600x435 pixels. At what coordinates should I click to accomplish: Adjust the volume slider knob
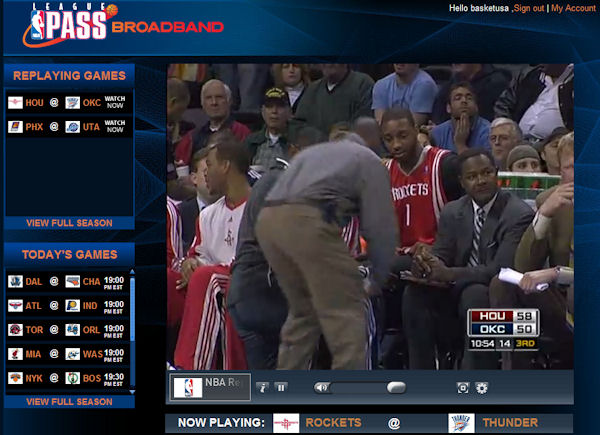pos(396,388)
